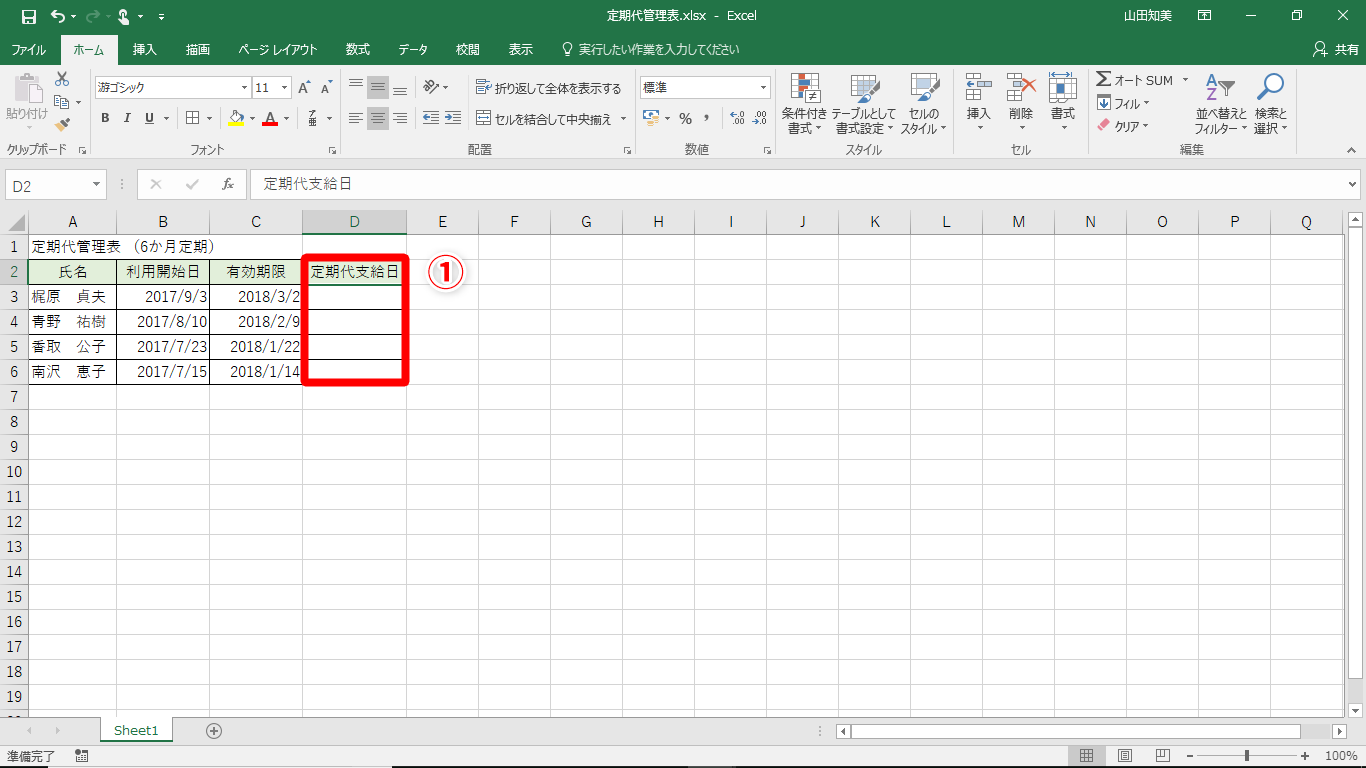Expand the number format dropdown 標準
The height and width of the screenshot is (768, 1366).
point(764,88)
